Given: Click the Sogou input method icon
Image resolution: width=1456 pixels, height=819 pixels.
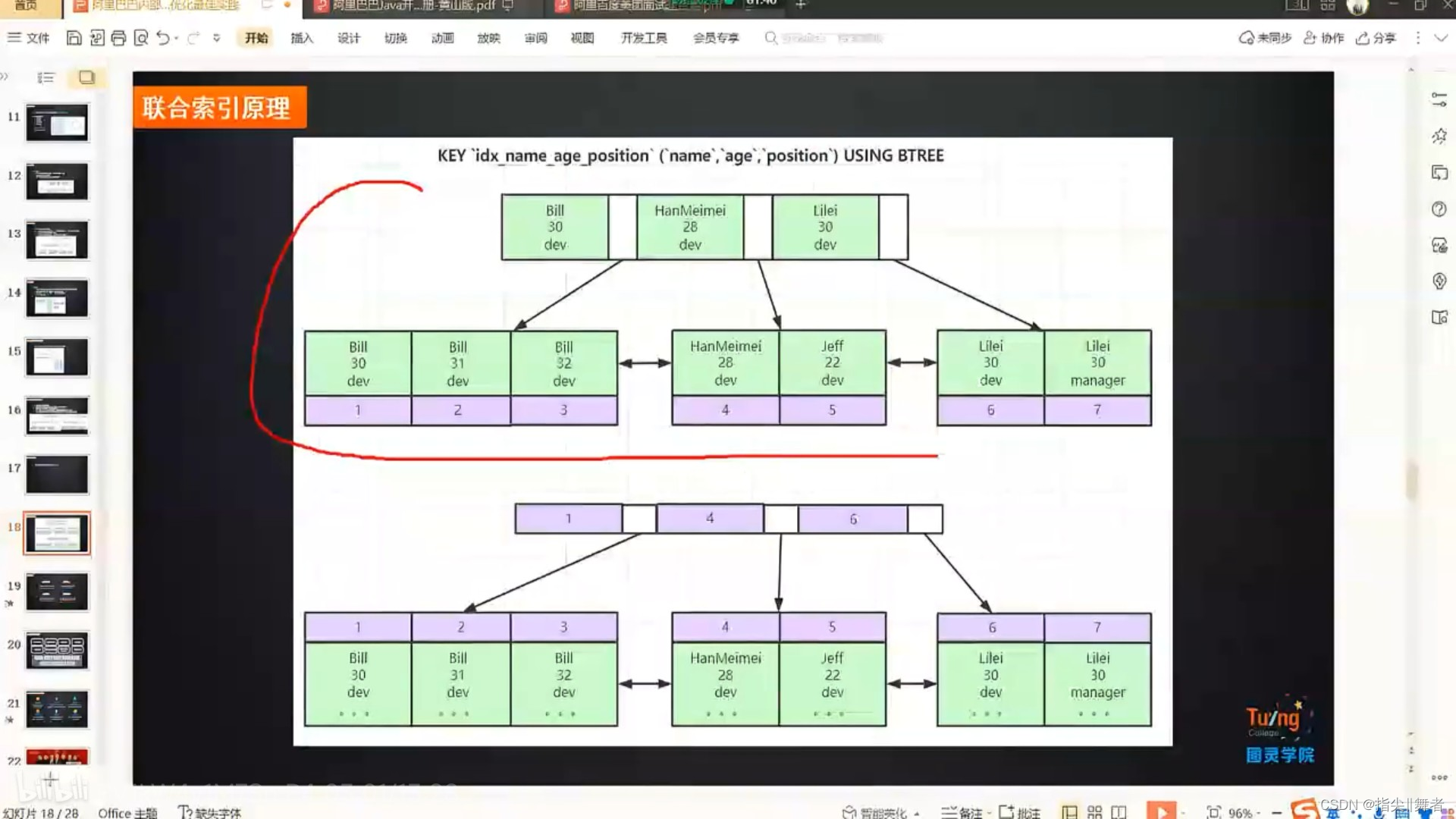Looking at the screenshot, I should [x=1304, y=809].
